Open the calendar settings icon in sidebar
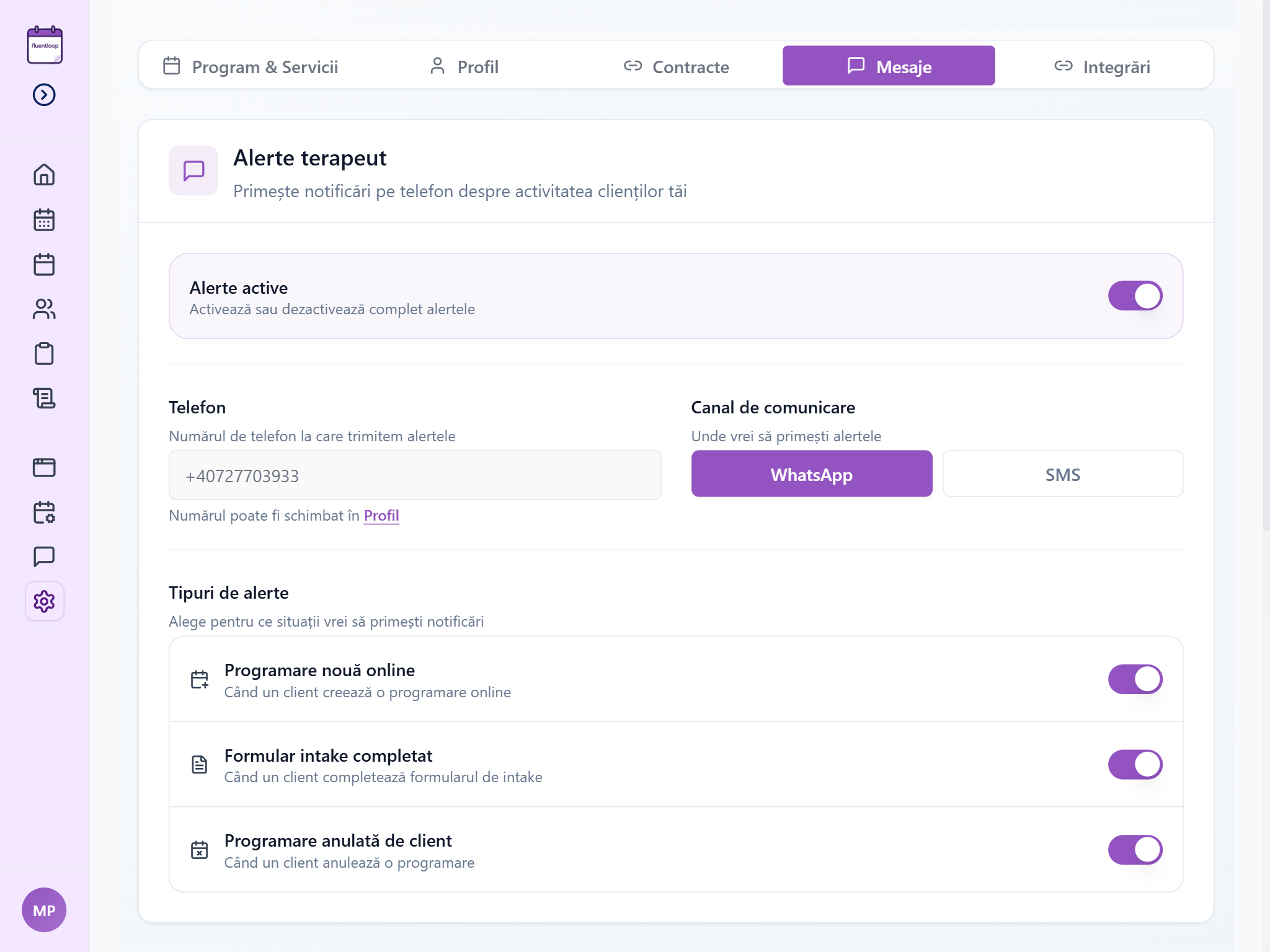The width and height of the screenshot is (1270, 952). (44, 513)
